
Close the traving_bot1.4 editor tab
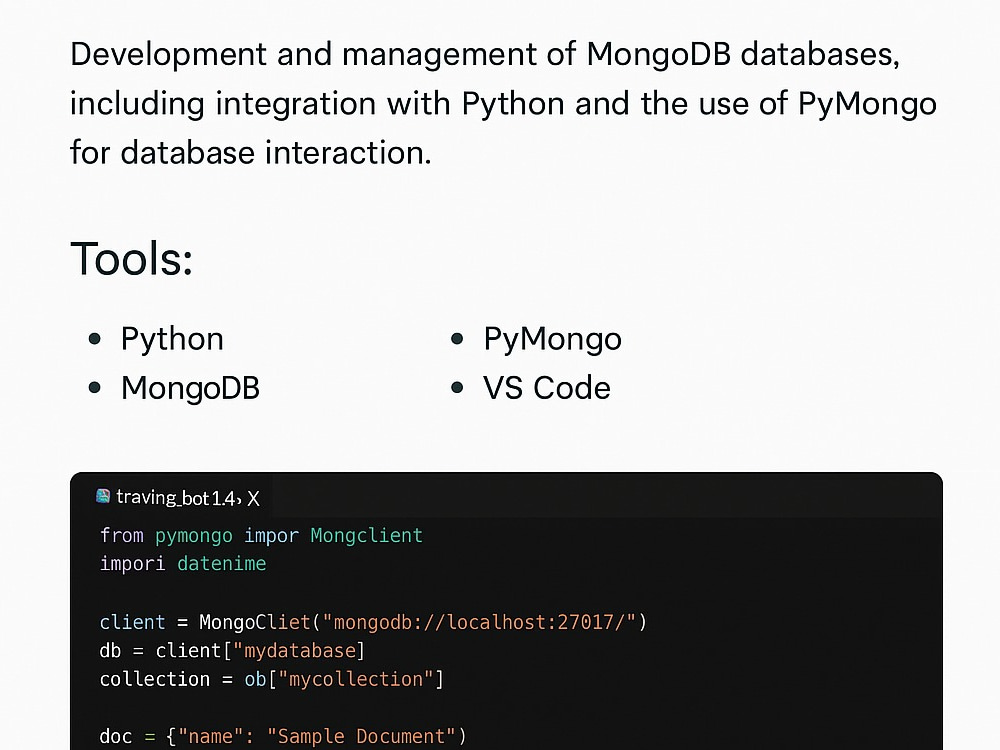click(x=253, y=499)
